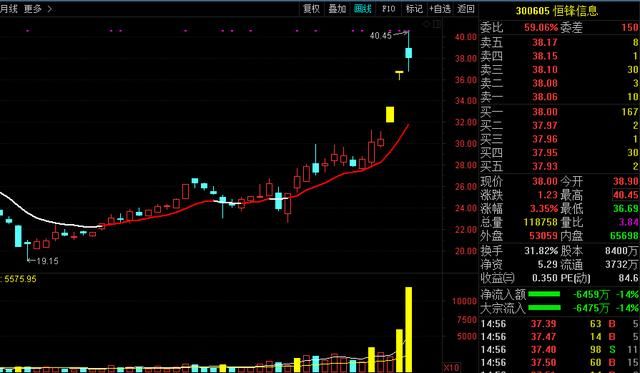
Task: Click the faint grid-layout icon above the chart
Action: (437, 24)
